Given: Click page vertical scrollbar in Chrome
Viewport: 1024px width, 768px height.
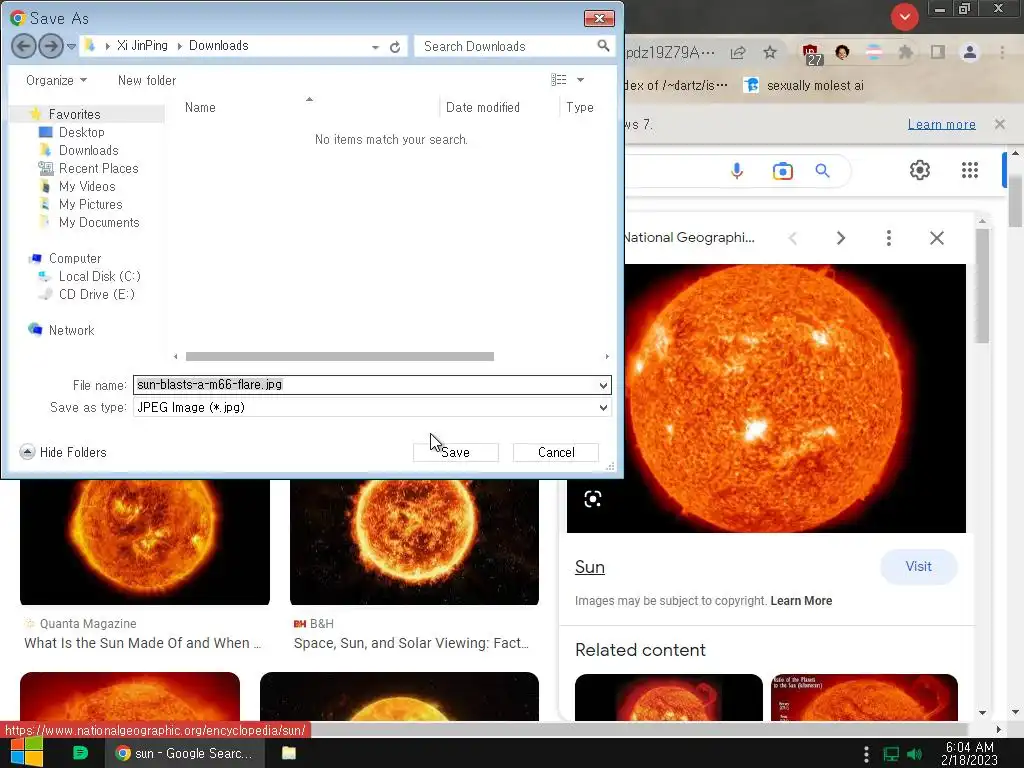Looking at the screenshot, I should 1015,202.
